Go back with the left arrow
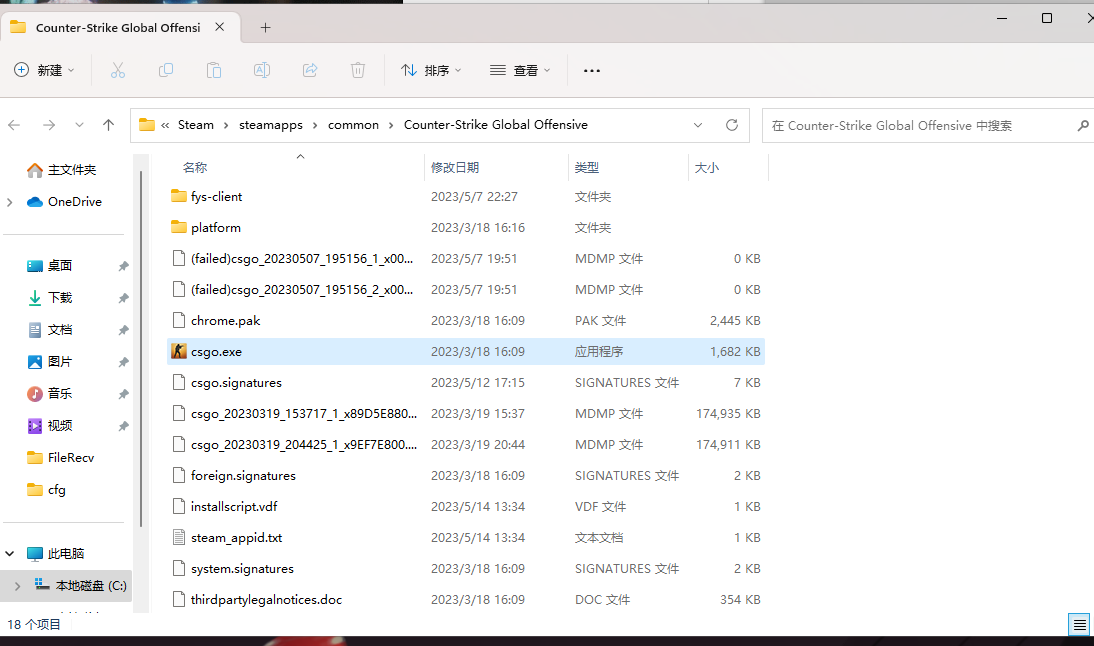The height and width of the screenshot is (646, 1094). 14,126
